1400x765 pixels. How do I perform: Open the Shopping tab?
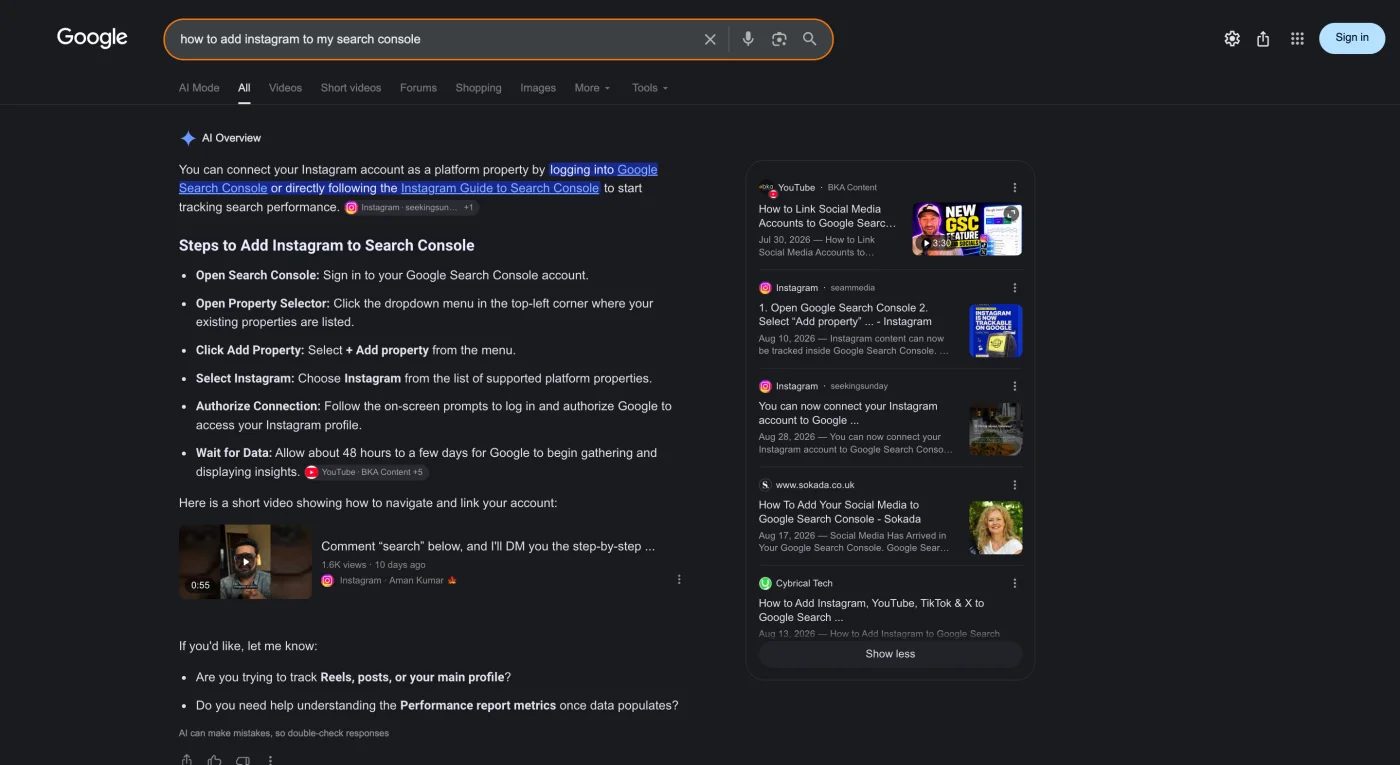(478, 88)
